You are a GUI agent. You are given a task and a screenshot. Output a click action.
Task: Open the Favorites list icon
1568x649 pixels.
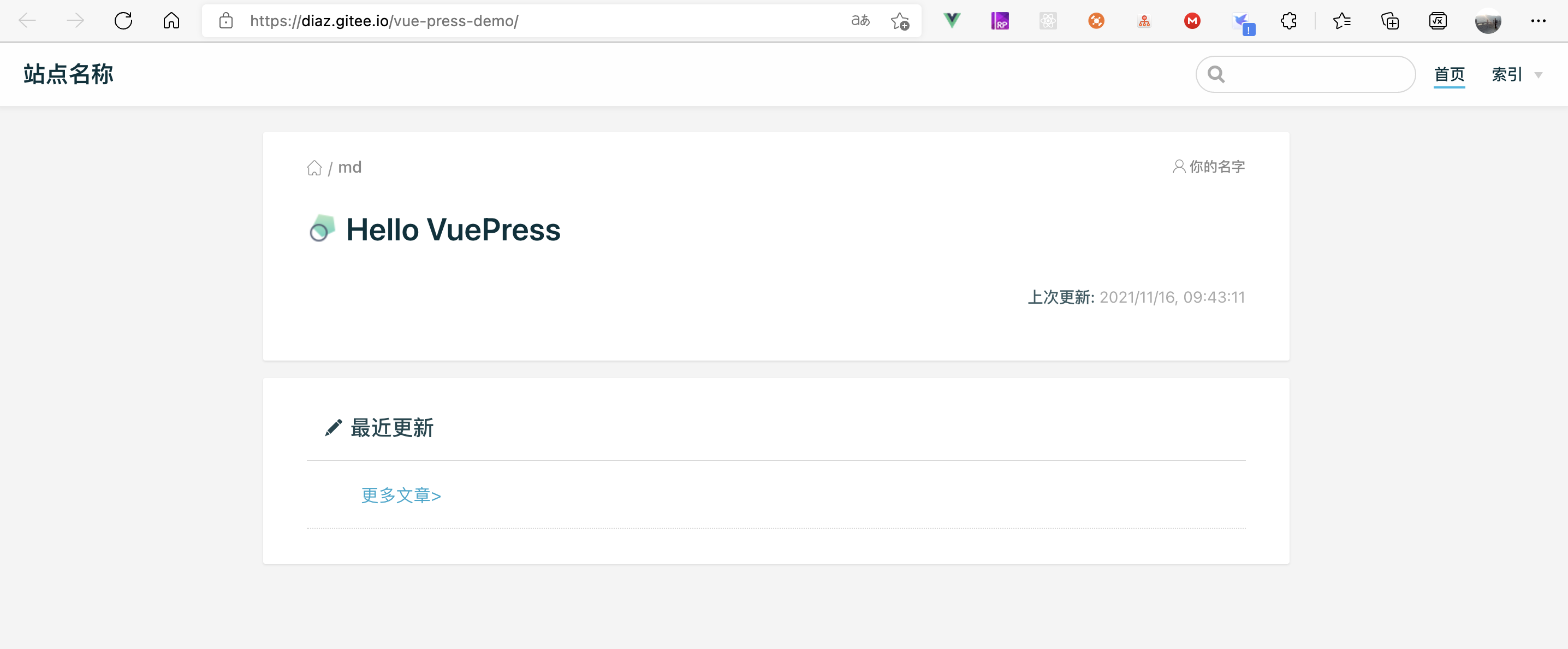pyautogui.click(x=1341, y=21)
